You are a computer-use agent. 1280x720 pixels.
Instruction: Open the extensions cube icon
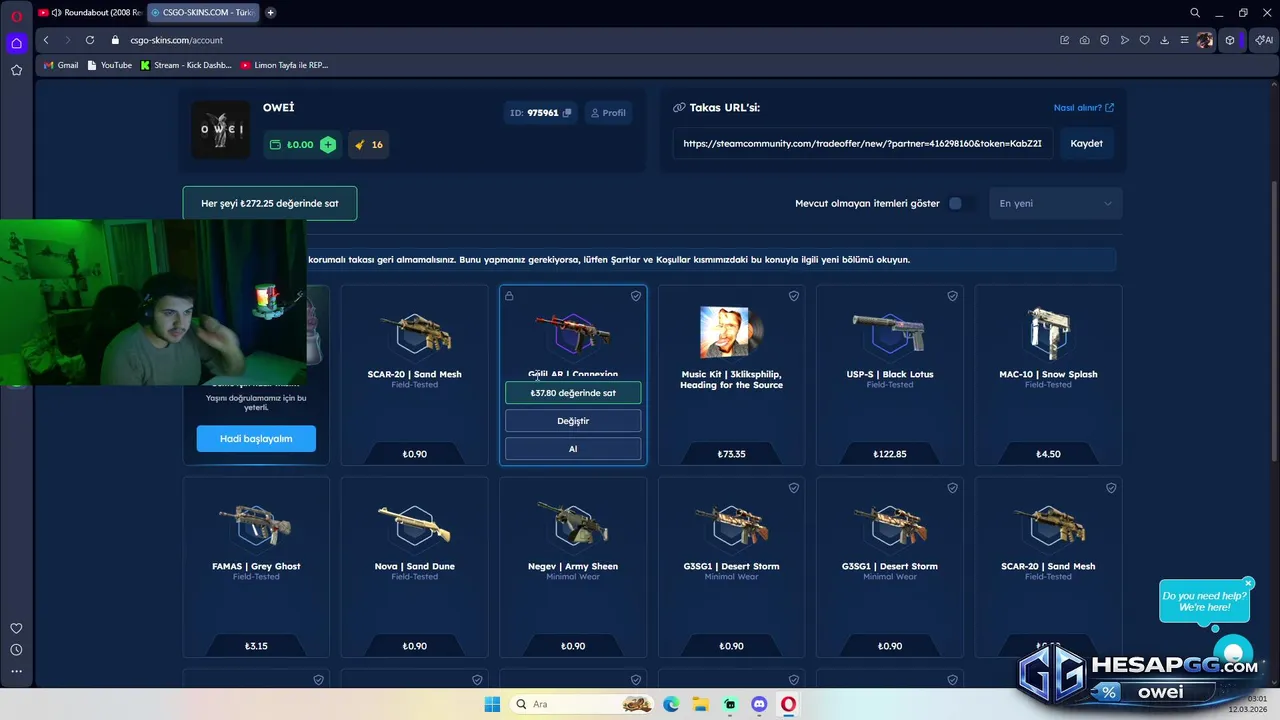point(1230,40)
